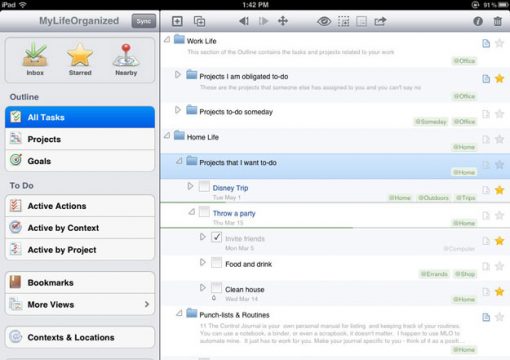Open Bookmarks
The image size is (510, 360).
coord(80,283)
